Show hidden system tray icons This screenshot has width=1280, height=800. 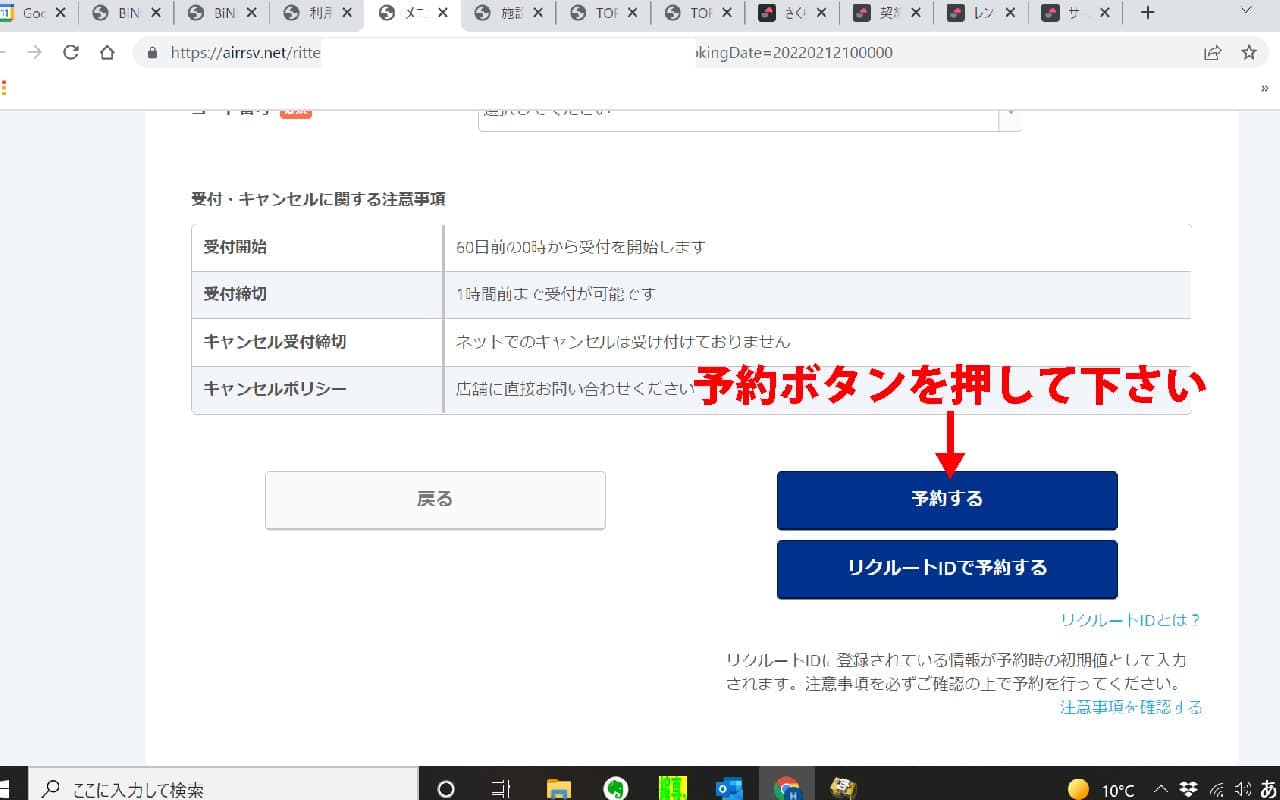pyautogui.click(x=1161, y=789)
